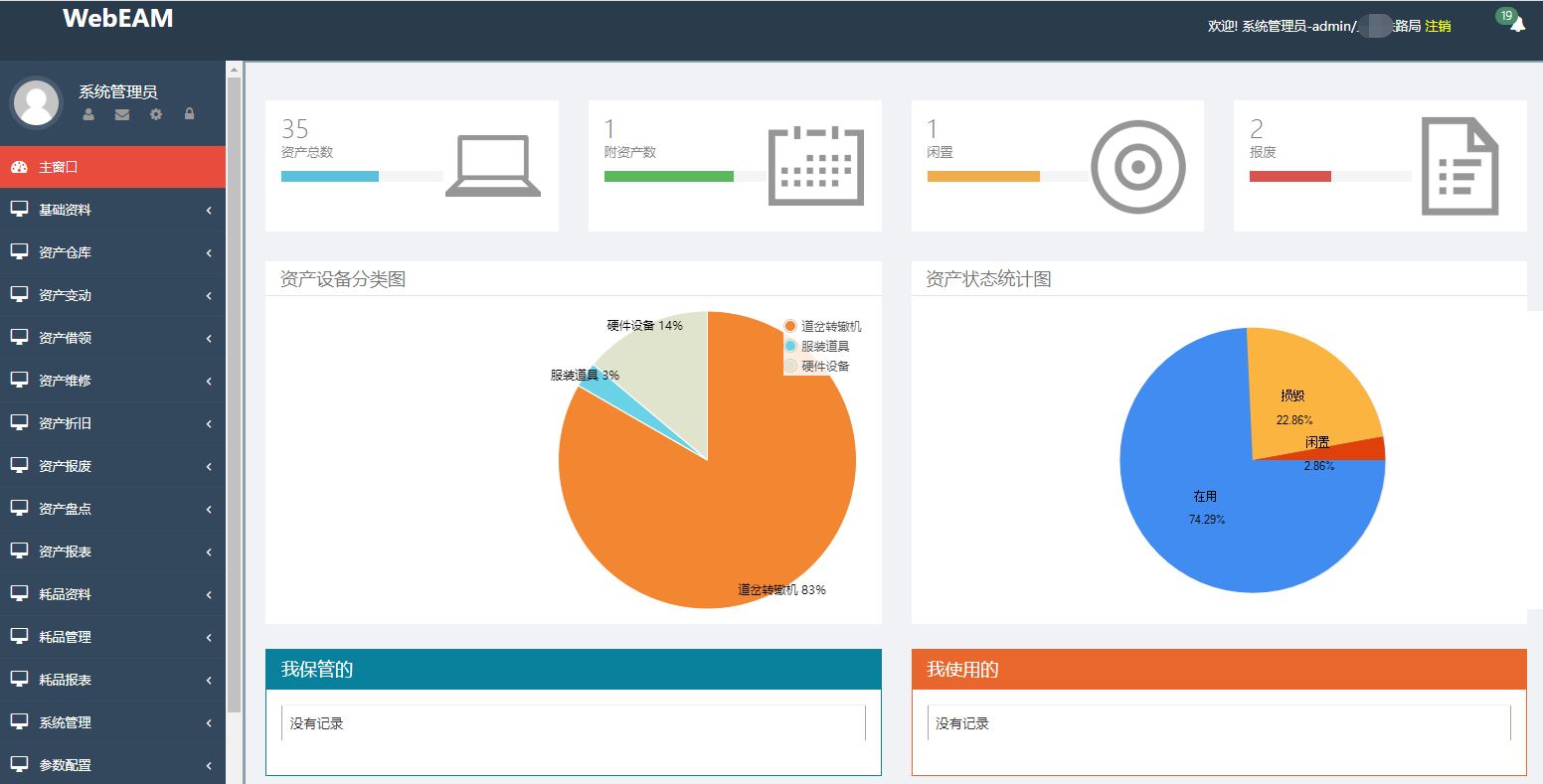This screenshot has height=784, width=1543.
Task: Click the laptop icon on 资产总数 card
Action: [x=492, y=166]
